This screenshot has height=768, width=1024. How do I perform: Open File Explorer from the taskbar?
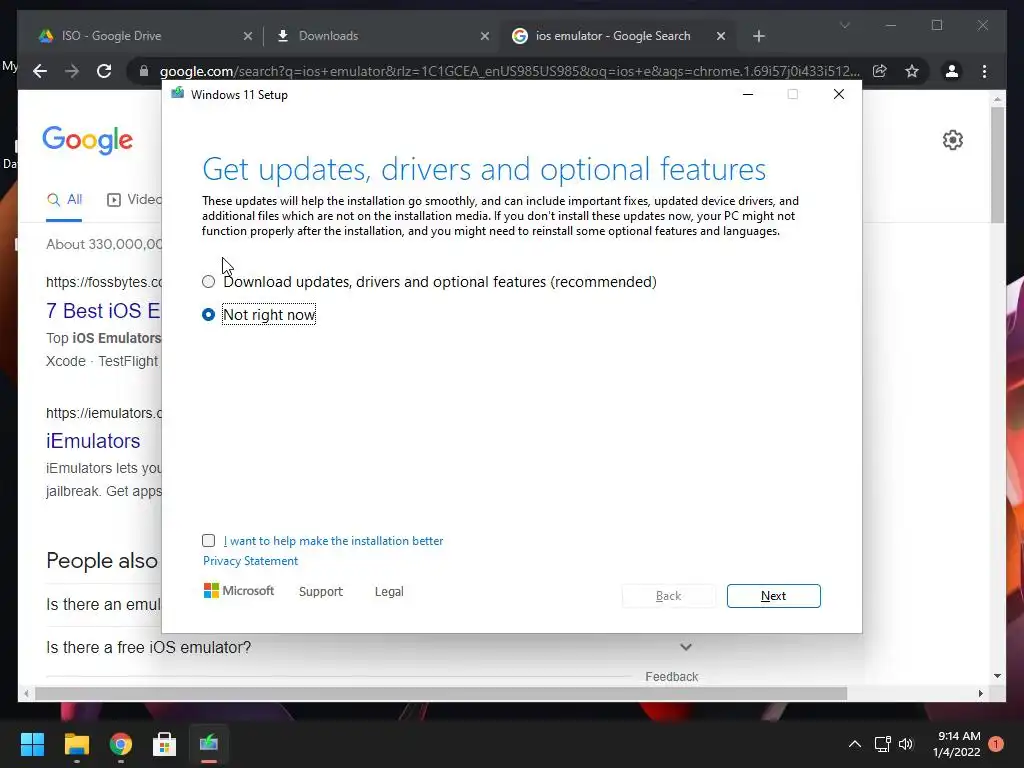(x=76, y=744)
